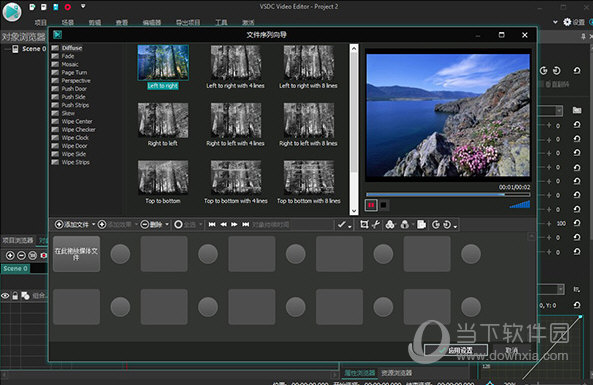
Task: Rotate clockwise in wizard toolbar
Action: click(x=447, y=225)
